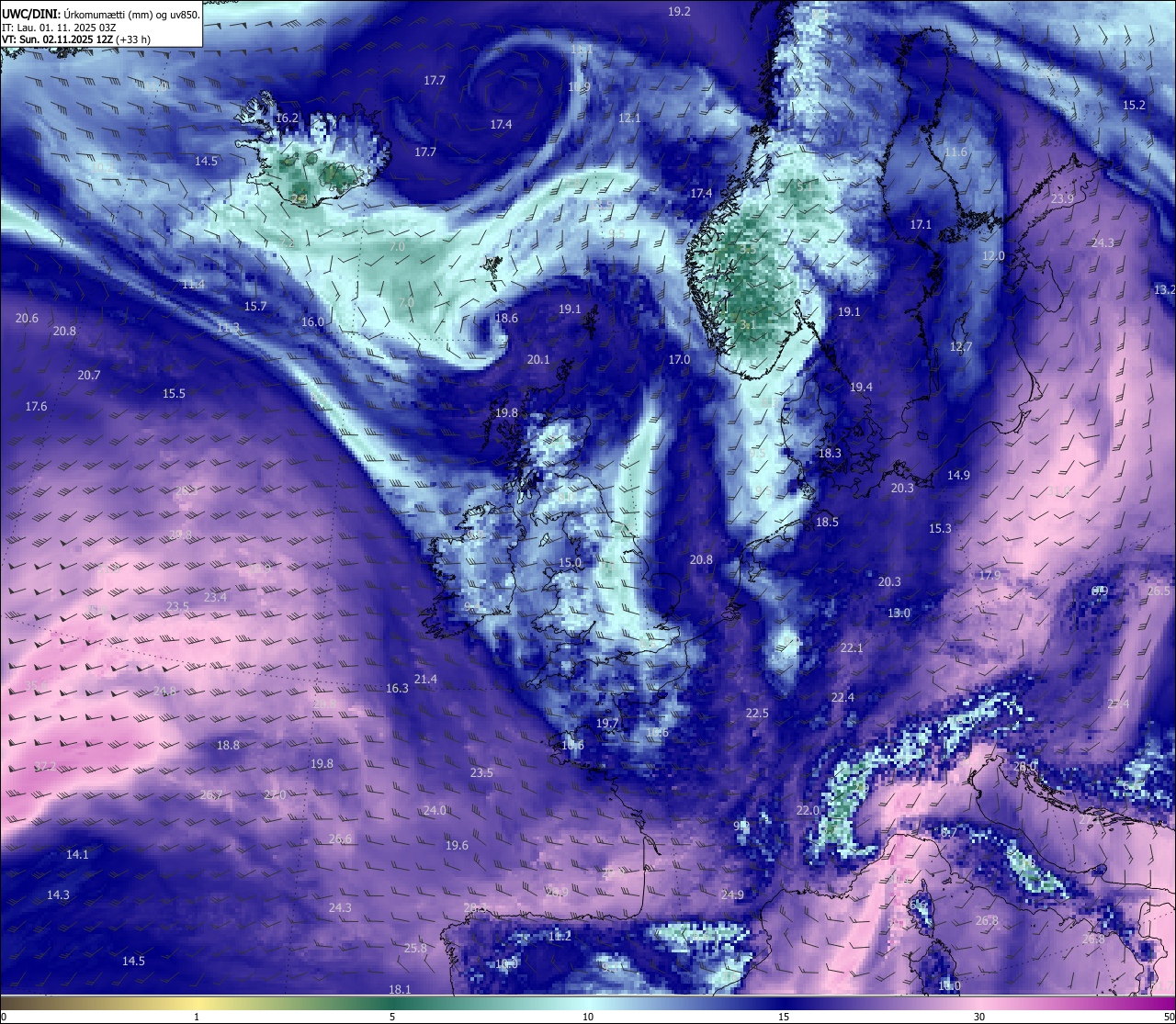Click the 18.3 value over Denmark
The image size is (1176, 1024).
pos(830,453)
